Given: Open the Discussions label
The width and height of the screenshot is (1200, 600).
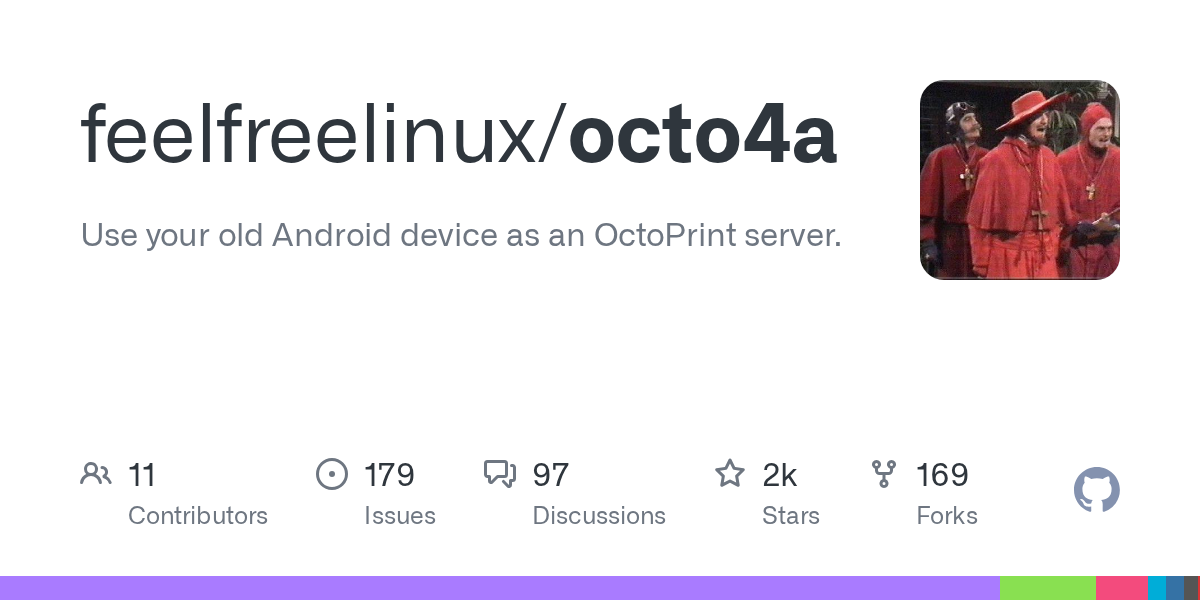Looking at the screenshot, I should (599, 516).
